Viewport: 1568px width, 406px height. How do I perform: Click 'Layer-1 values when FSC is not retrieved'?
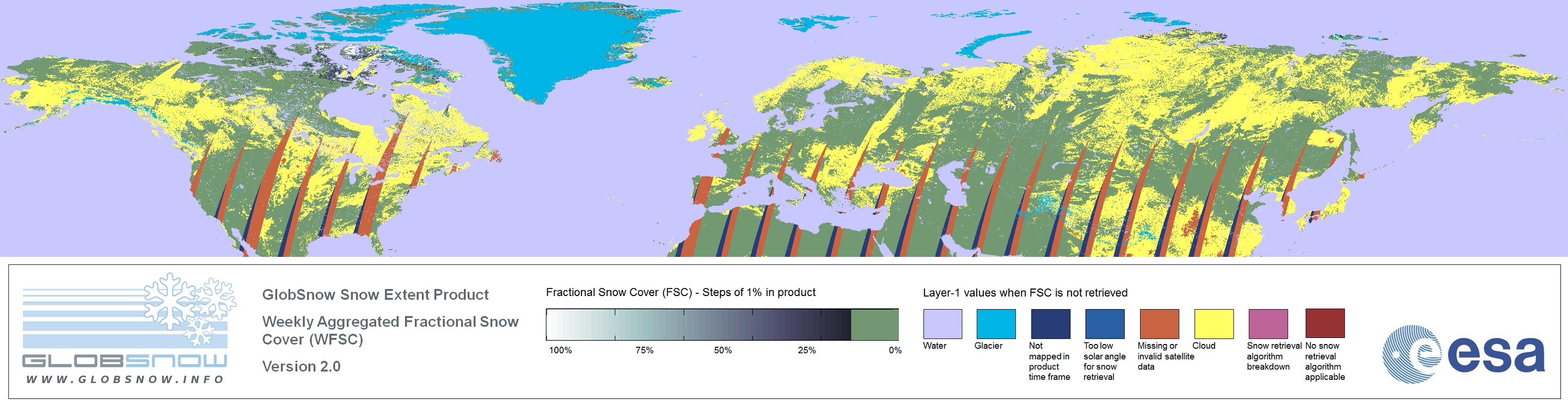click(1025, 293)
